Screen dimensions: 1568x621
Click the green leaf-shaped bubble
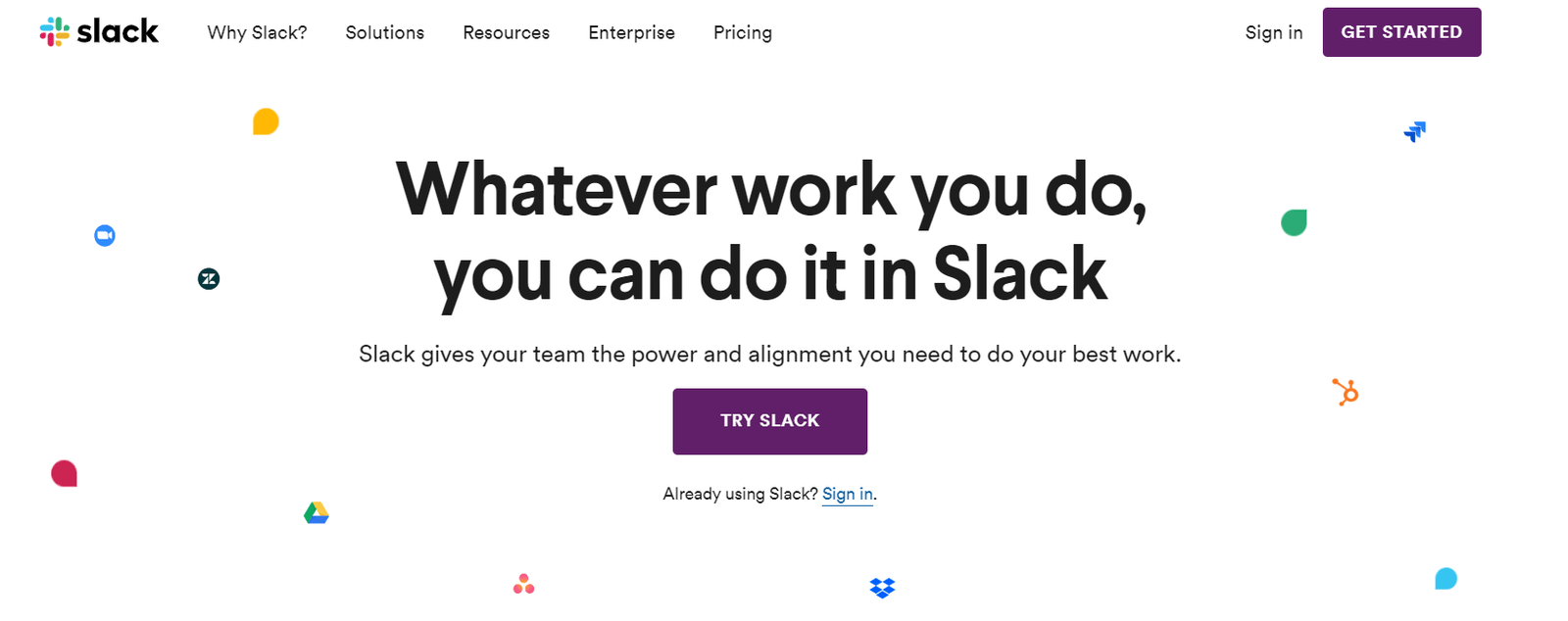tap(1294, 223)
